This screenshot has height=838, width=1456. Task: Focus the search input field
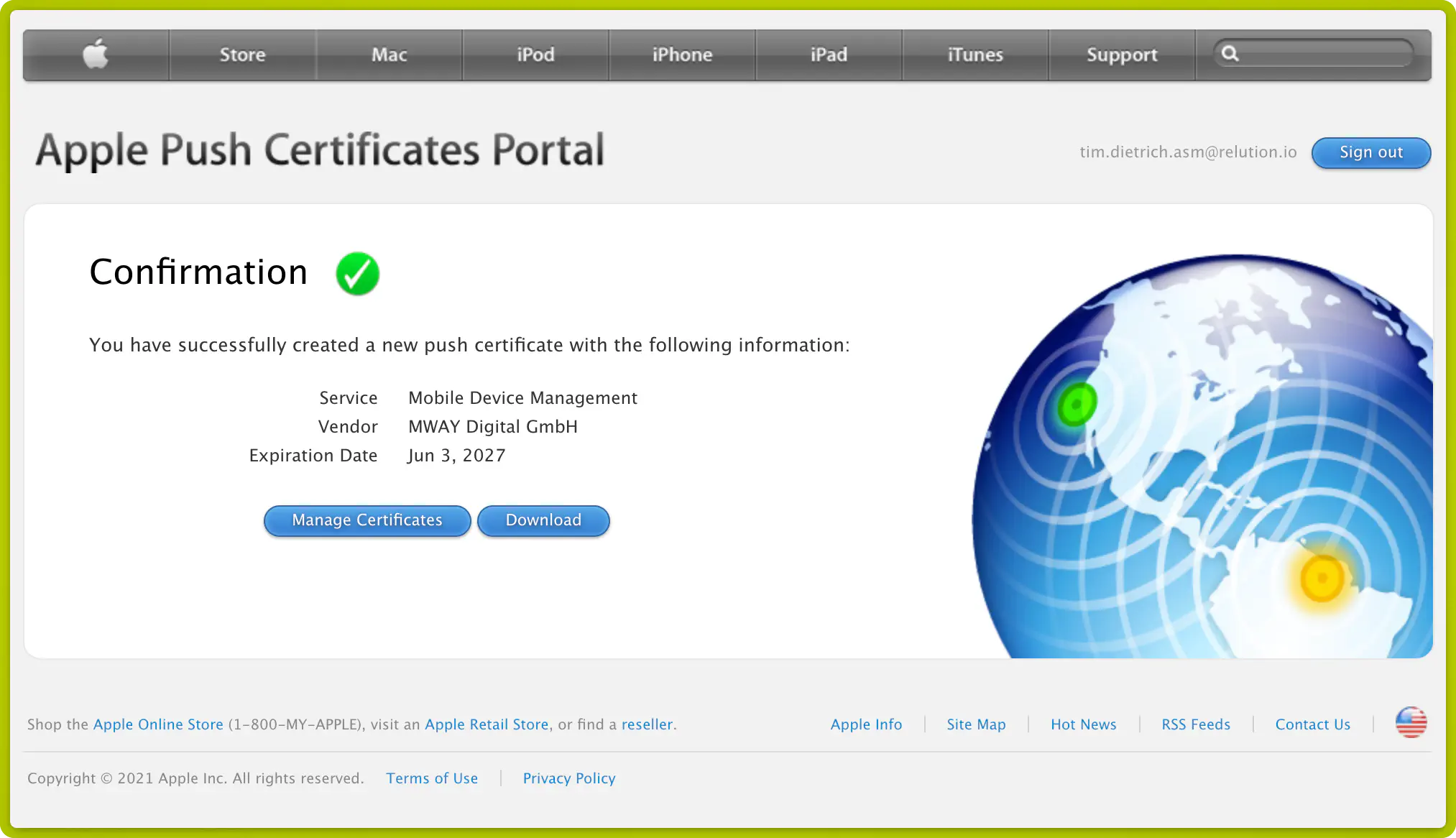tap(1314, 53)
